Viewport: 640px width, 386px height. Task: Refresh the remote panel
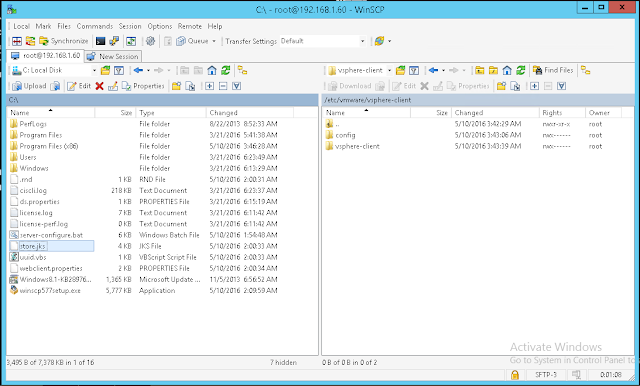coord(520,71)
